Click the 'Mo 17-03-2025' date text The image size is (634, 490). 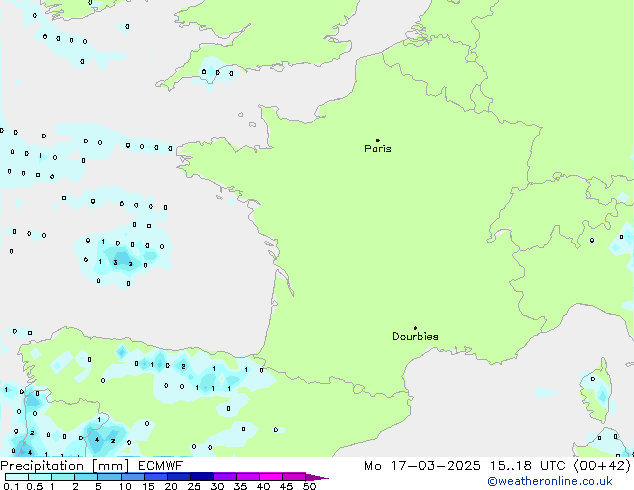click(422, 466)
